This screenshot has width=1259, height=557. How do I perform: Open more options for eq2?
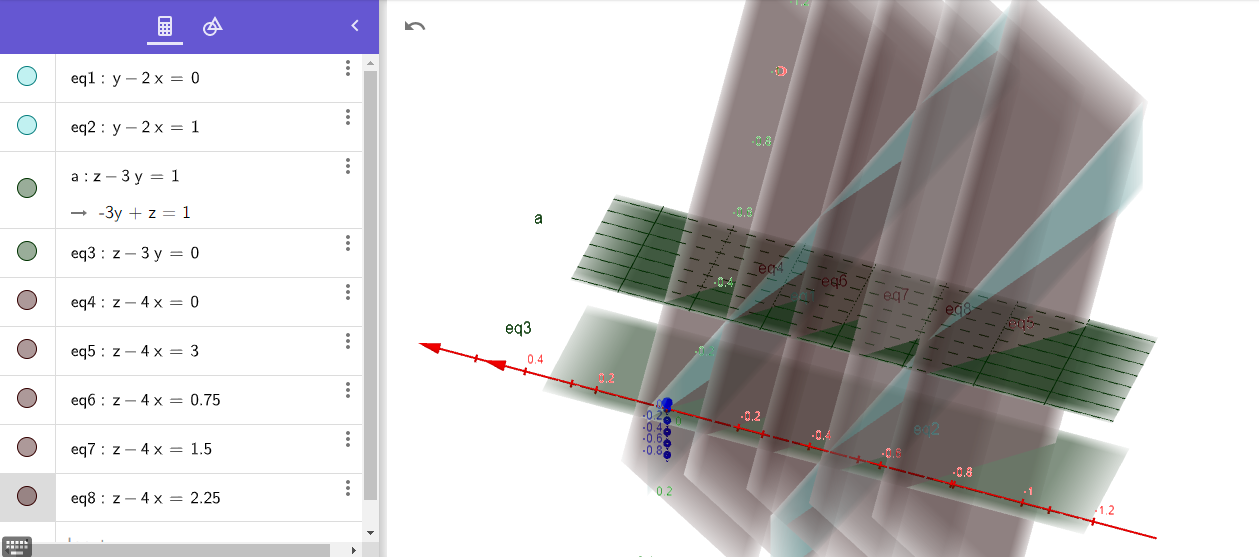347,117
